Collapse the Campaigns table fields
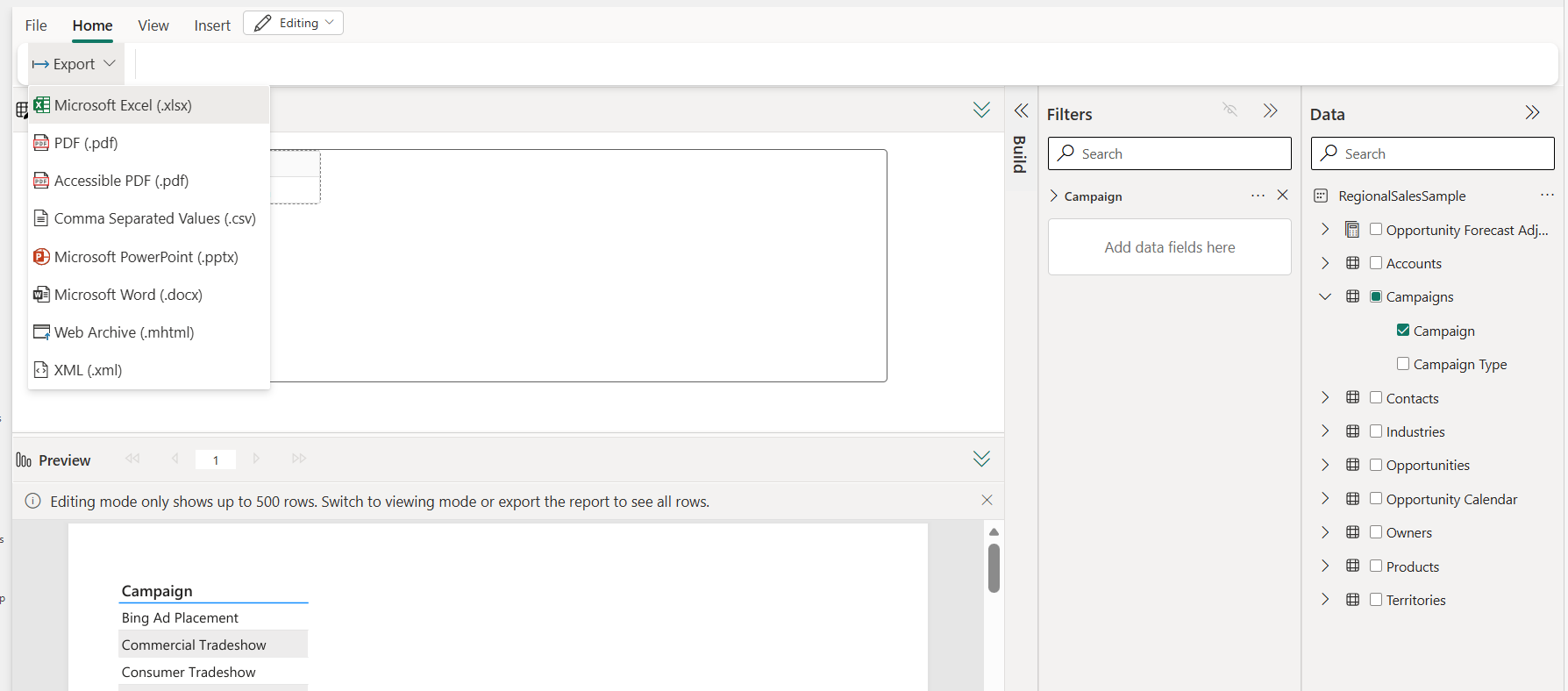 [x=1325, y=296]
